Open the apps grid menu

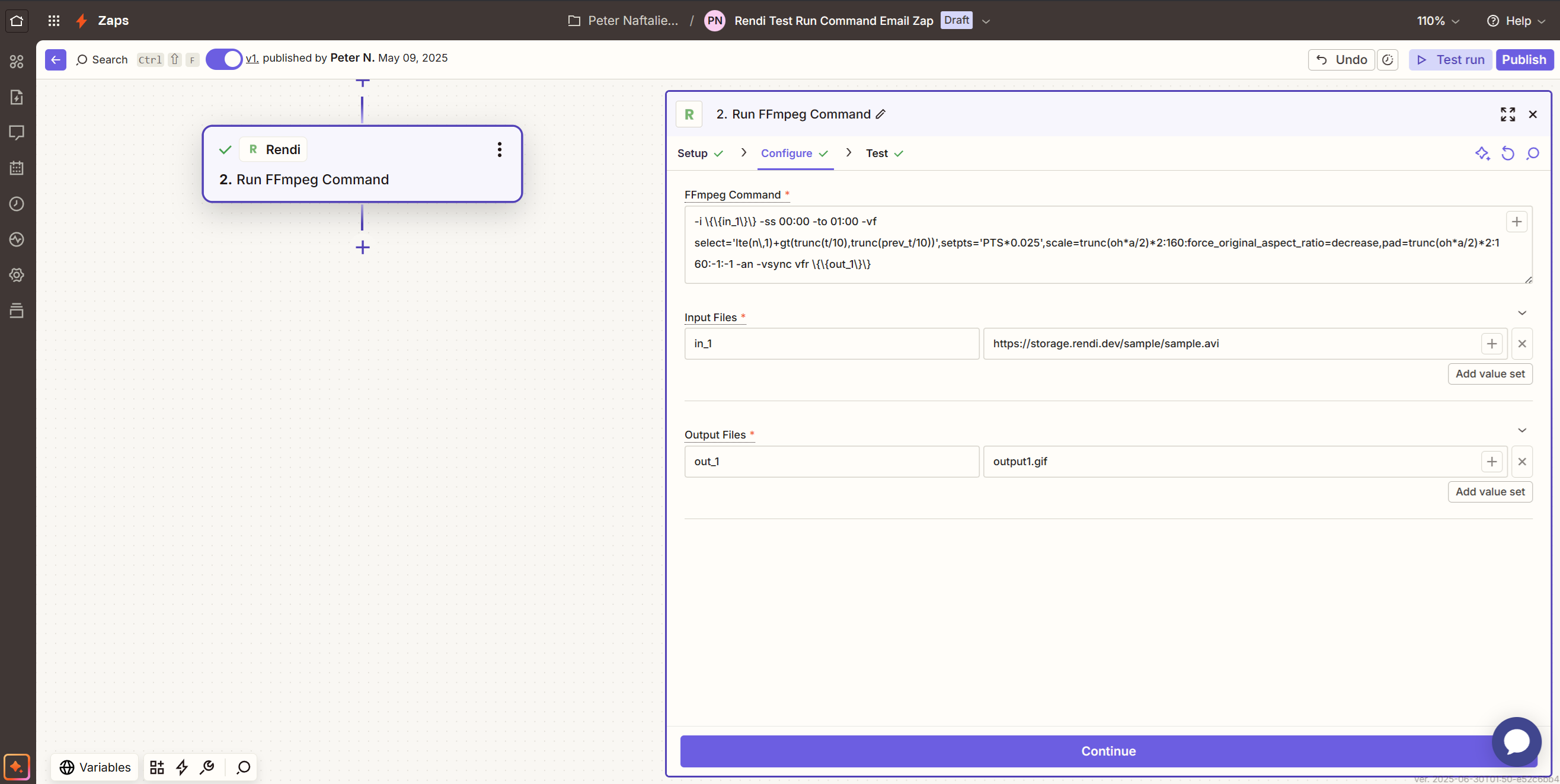point(54,21)
